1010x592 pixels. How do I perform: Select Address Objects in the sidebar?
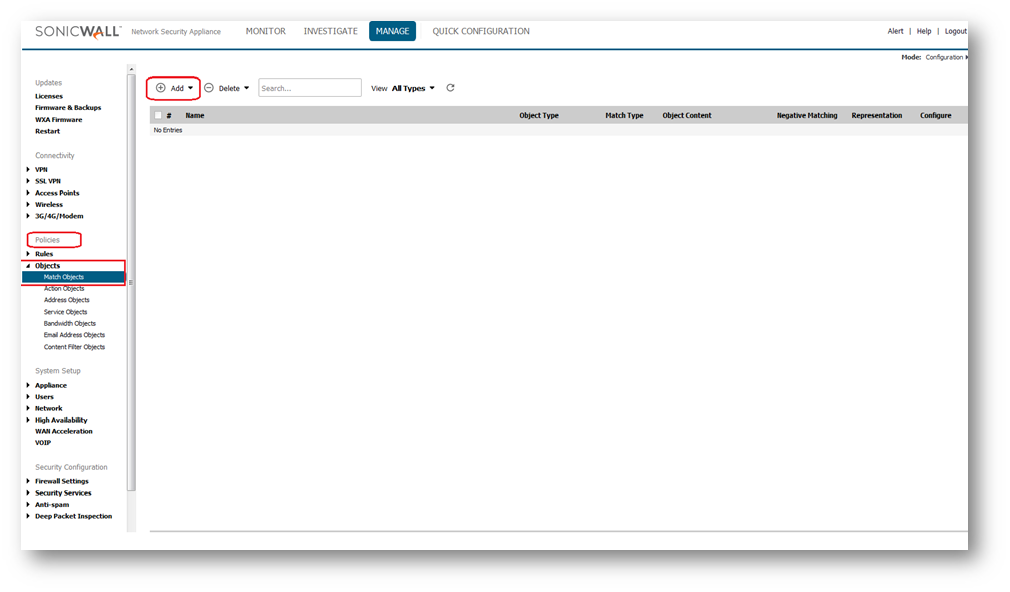pos(66,300)
